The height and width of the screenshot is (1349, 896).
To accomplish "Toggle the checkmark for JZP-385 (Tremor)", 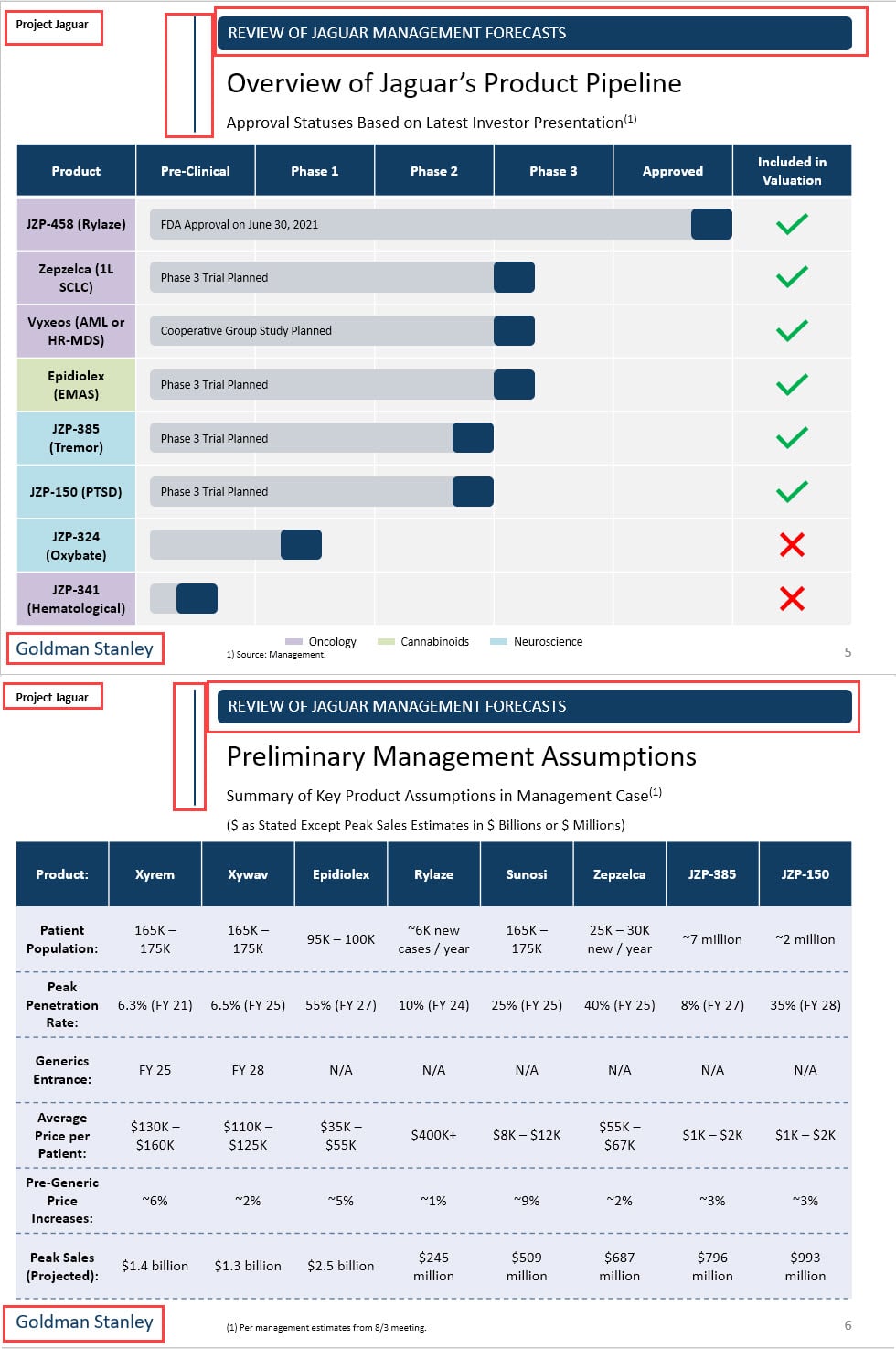I will (790, 437).
